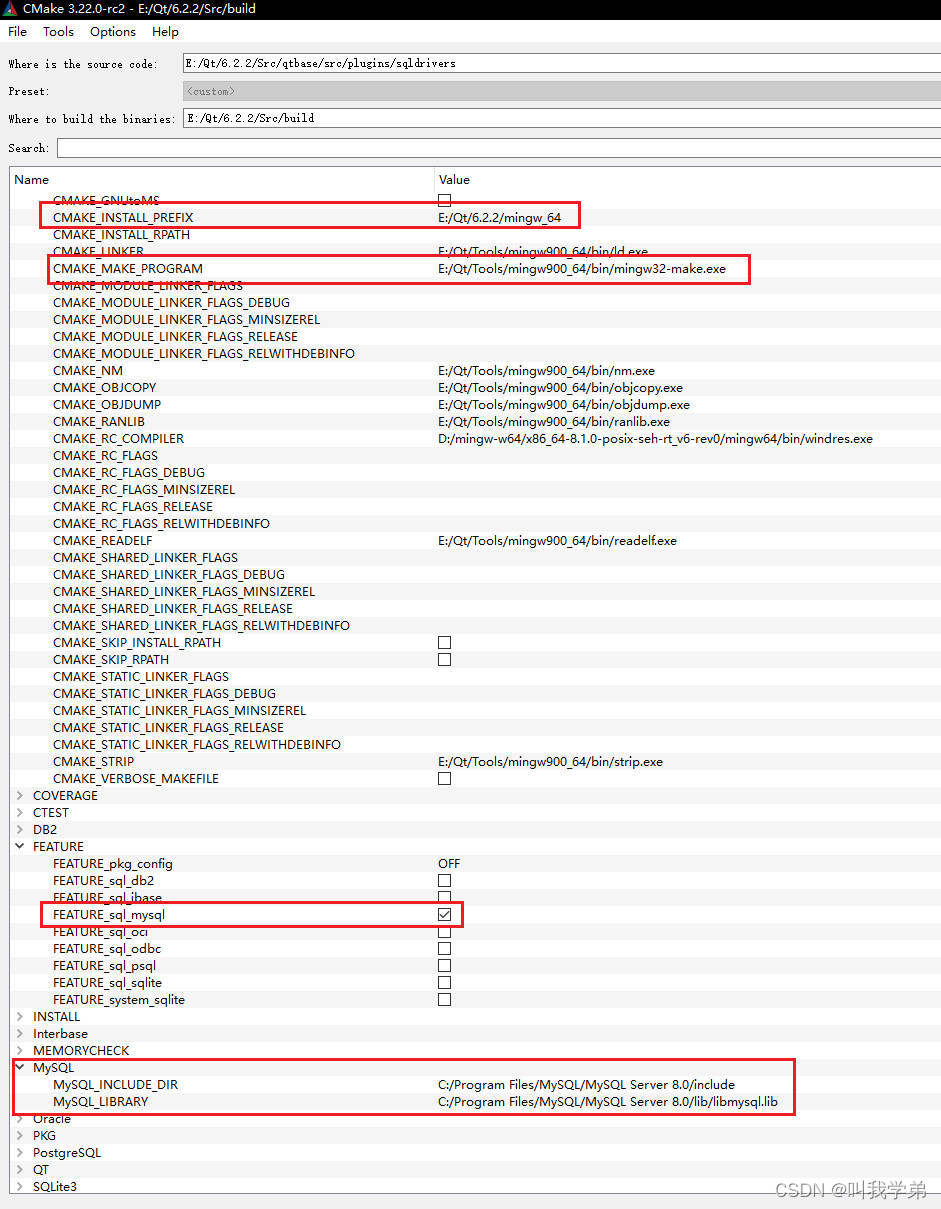Select the CMAKE_RC_FLAGS_RELWITHDEBINFO row

click(x=161, y=523)
